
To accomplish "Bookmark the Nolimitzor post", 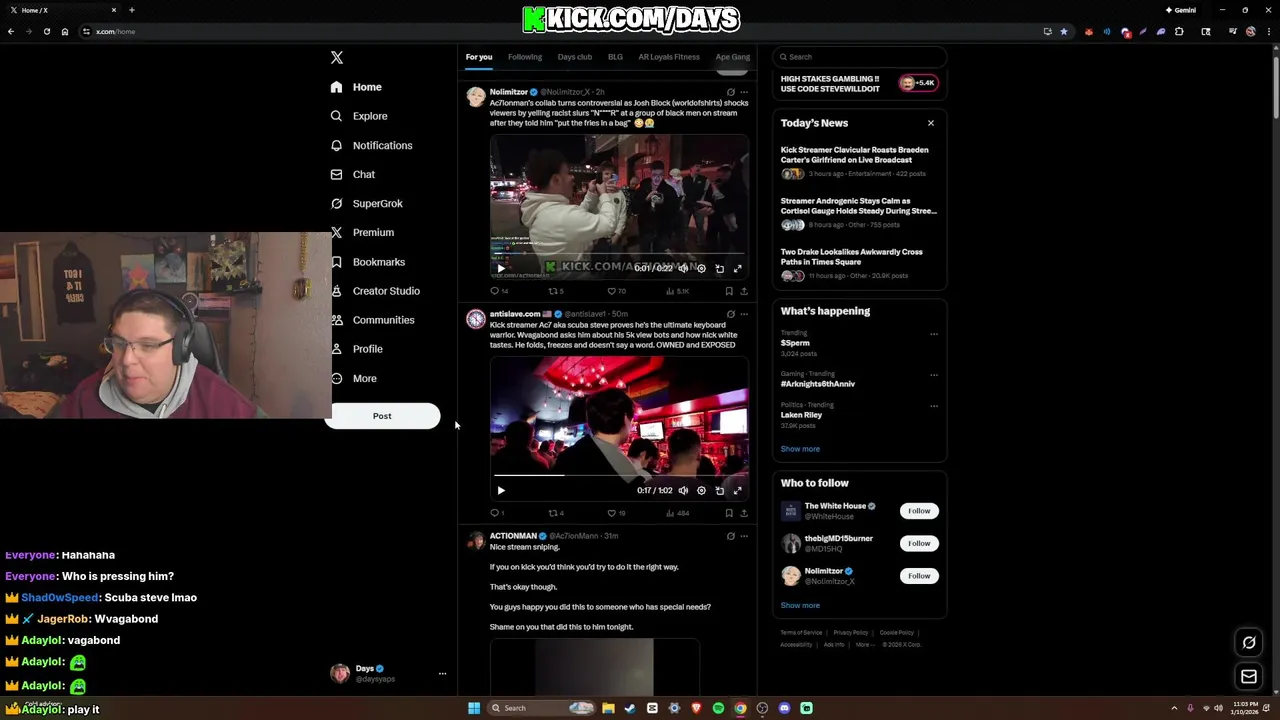I will coord(729,291).
